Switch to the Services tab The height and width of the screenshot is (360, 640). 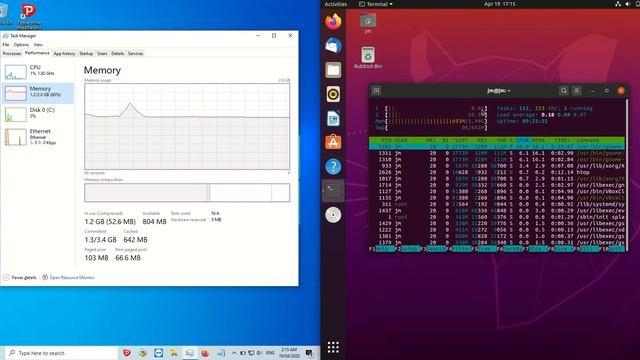[136, 53]
